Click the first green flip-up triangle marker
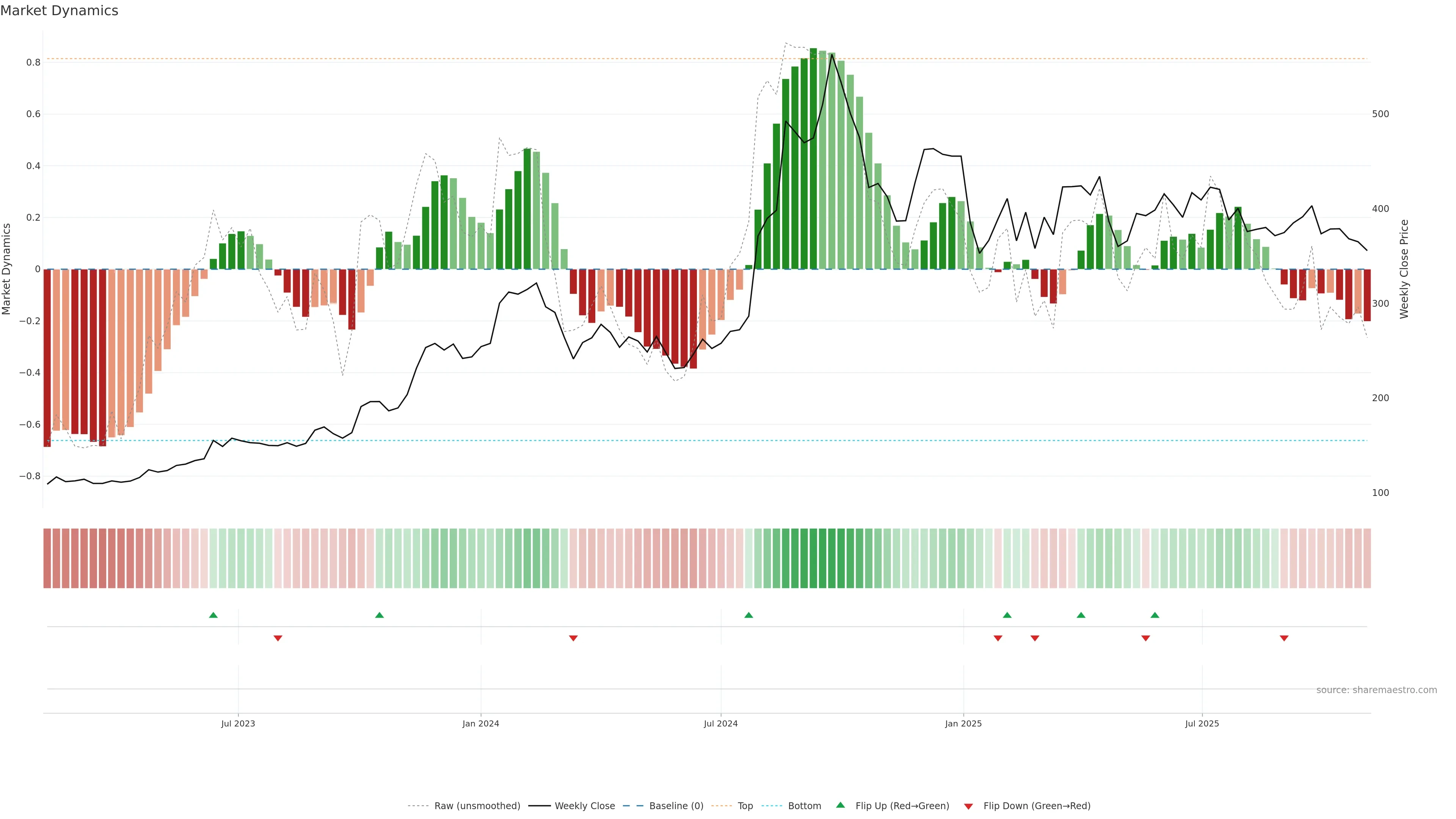1456x819 pixels. click(213, 615)
